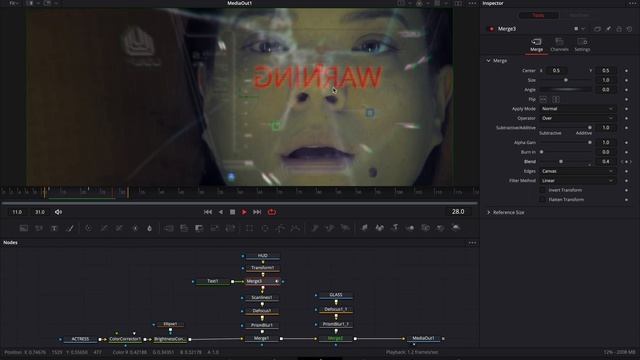Toggle horizontal Flip button
Screen dimensions: 640x360
[x=543, y=99]
